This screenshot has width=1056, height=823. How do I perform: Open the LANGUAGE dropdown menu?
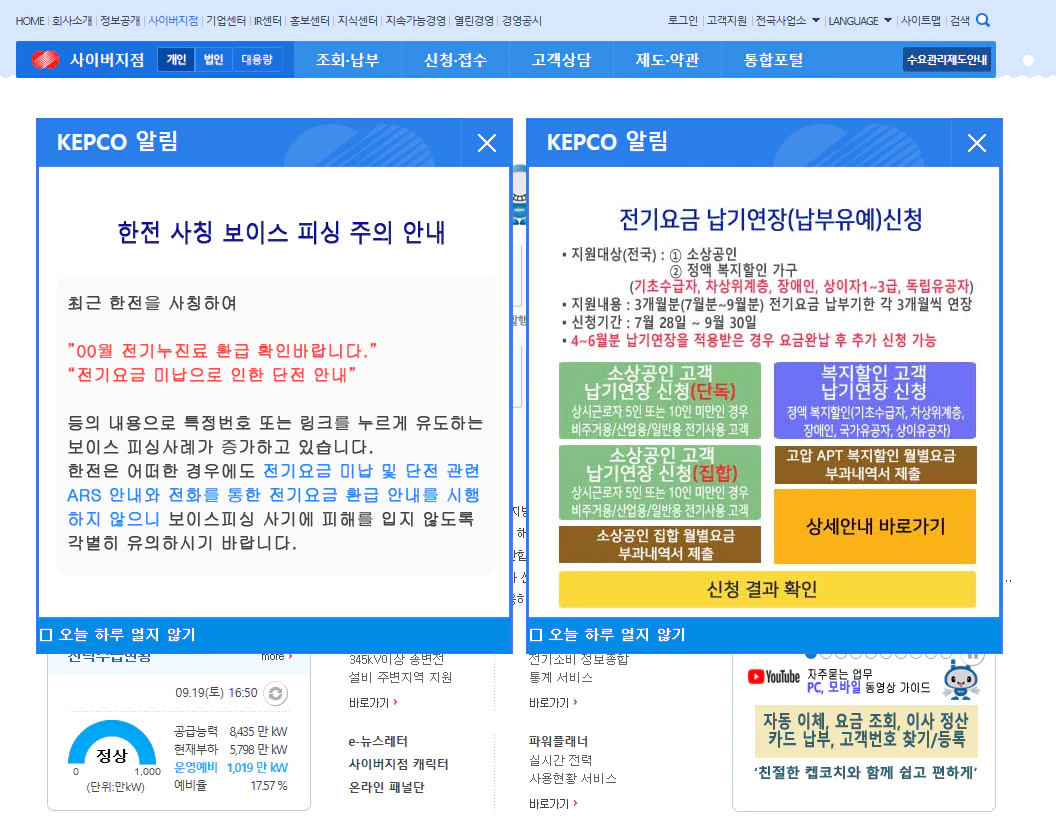[859, 20]
